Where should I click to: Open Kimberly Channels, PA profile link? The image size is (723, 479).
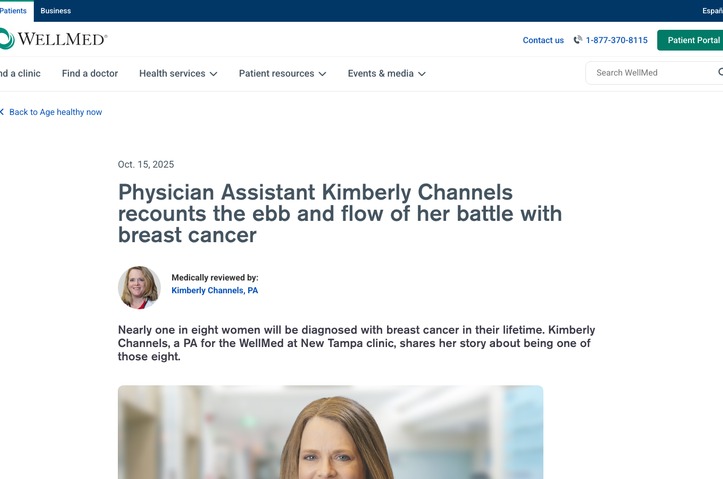point(214,290)
